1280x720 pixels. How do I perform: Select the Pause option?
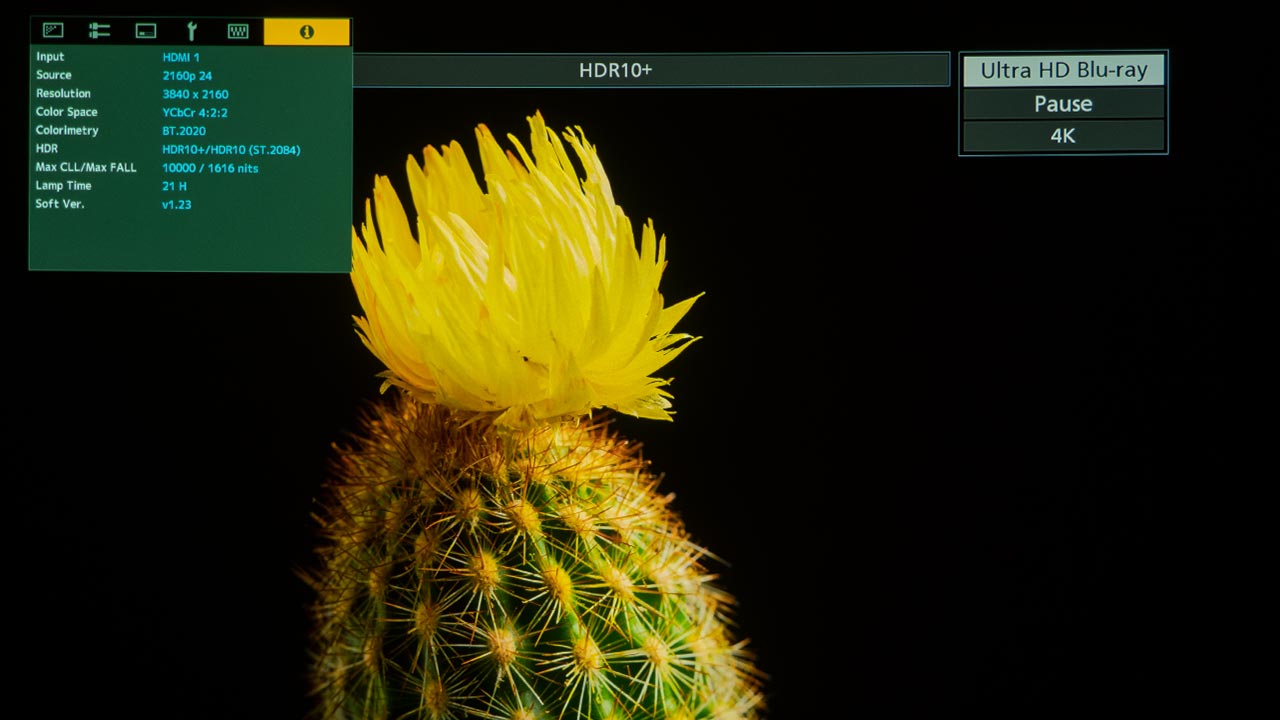point(1064,104)
